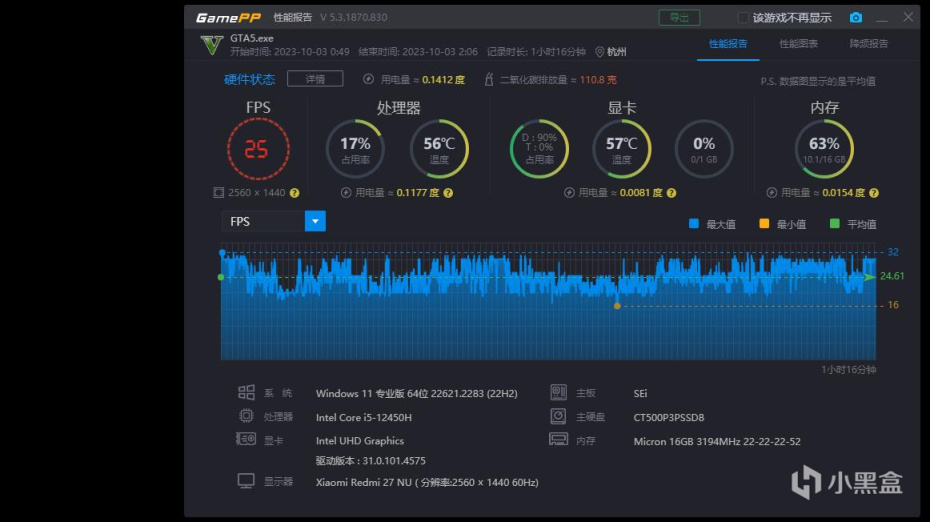Click the red FPS 25 gauge
The image size is (930, 522).
(x=258, y=148)
